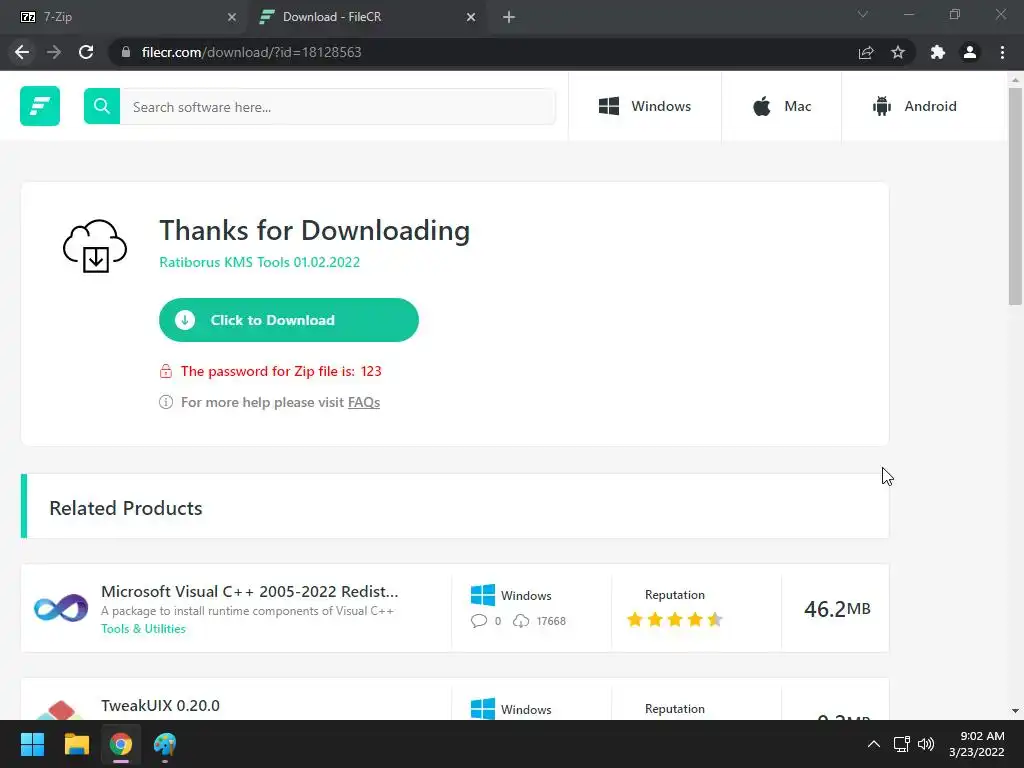Viewport: 1024px width, 768px height.
Task: Click comments icon on Visual C++ row
Action: click(479, 620)
